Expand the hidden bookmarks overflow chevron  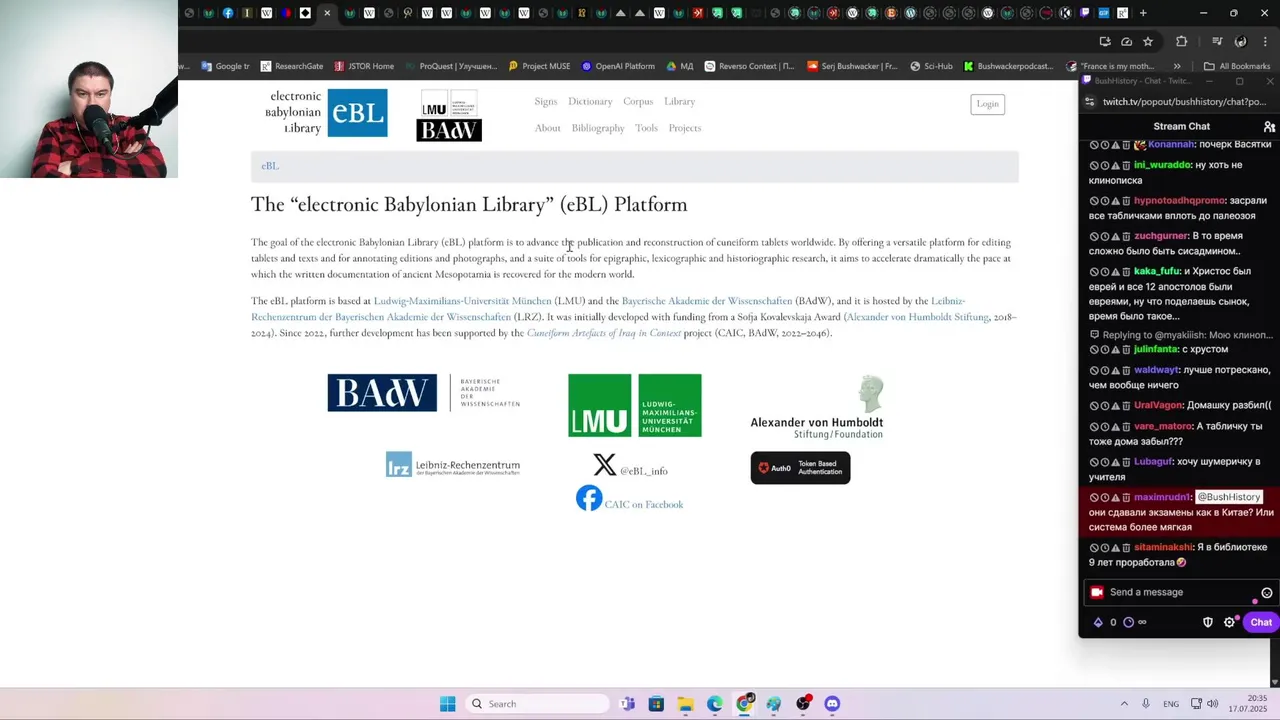tap(1177, 66)
